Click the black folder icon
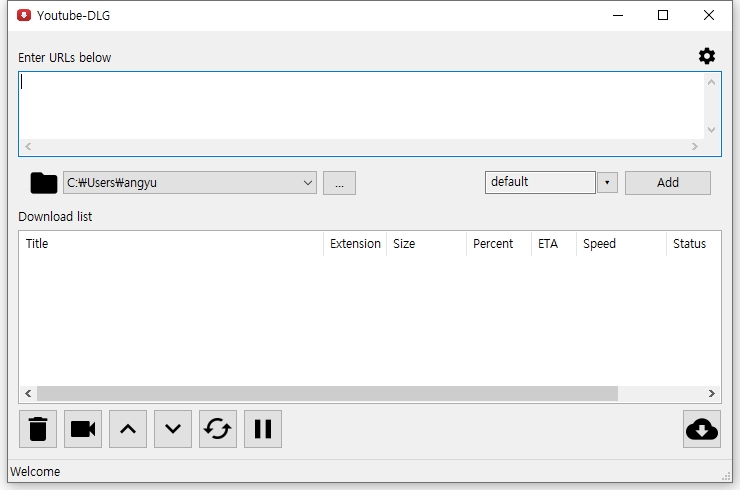 pos(43,183)
